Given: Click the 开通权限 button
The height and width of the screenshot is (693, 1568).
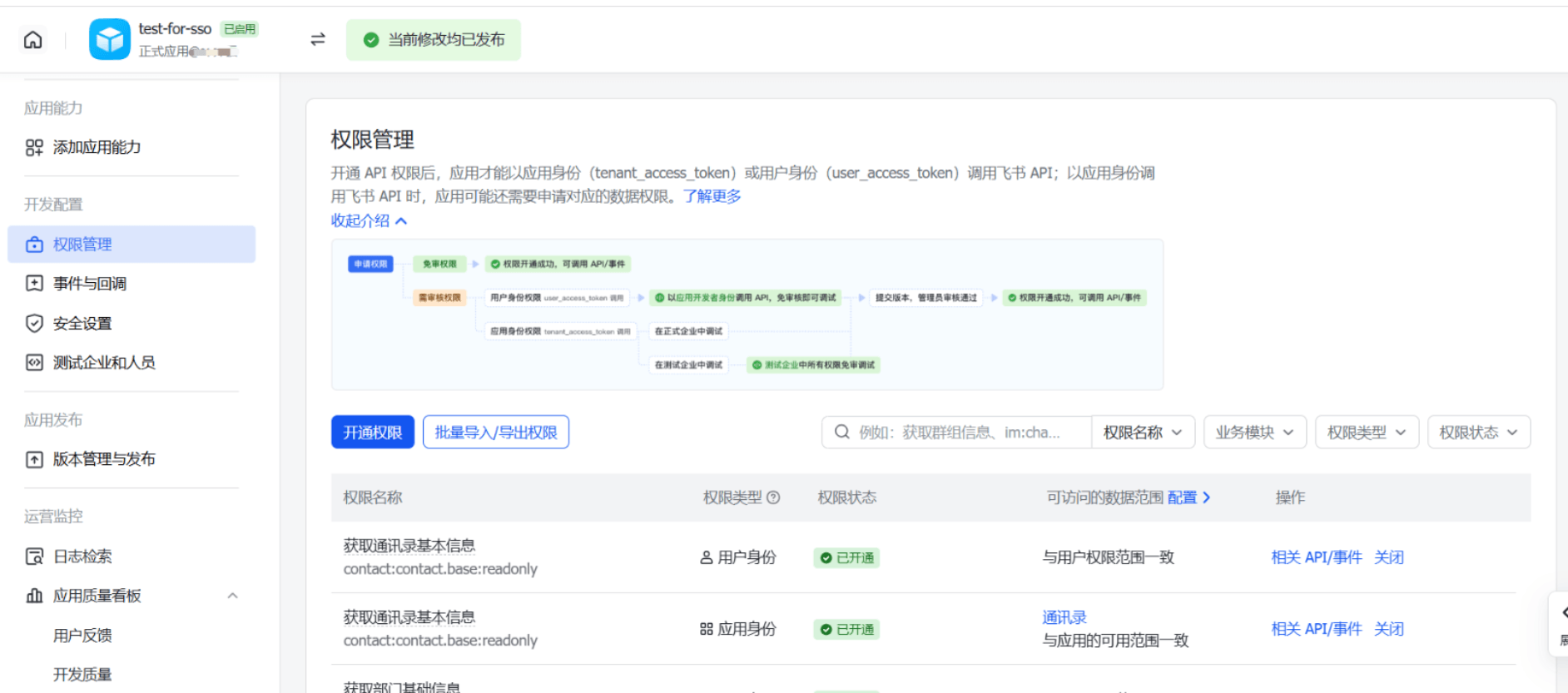Looking at the screenshot, I should tap(373, 433).
